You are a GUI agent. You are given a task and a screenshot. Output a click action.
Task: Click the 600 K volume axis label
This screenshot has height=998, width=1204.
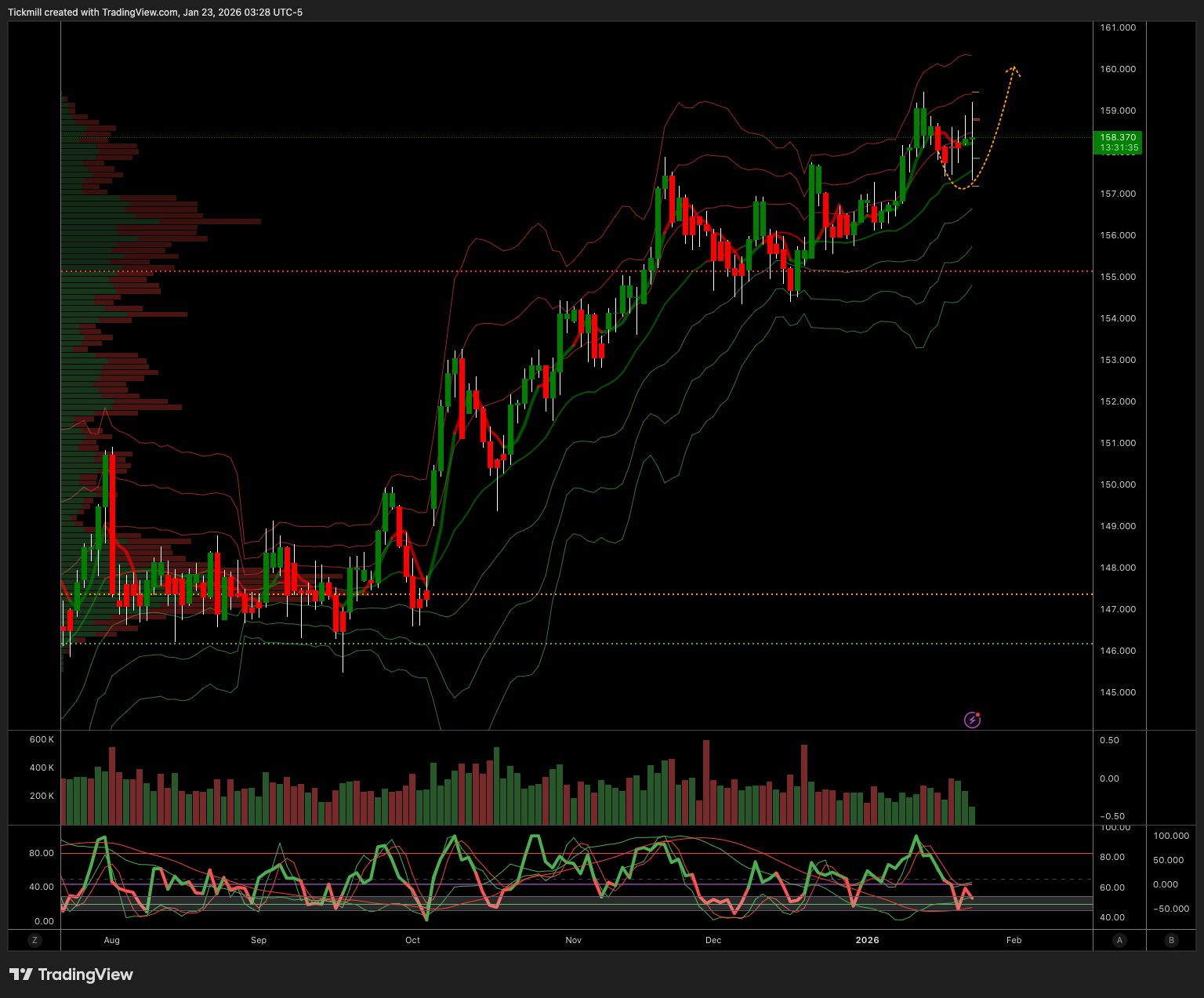(x=42, y=739)
